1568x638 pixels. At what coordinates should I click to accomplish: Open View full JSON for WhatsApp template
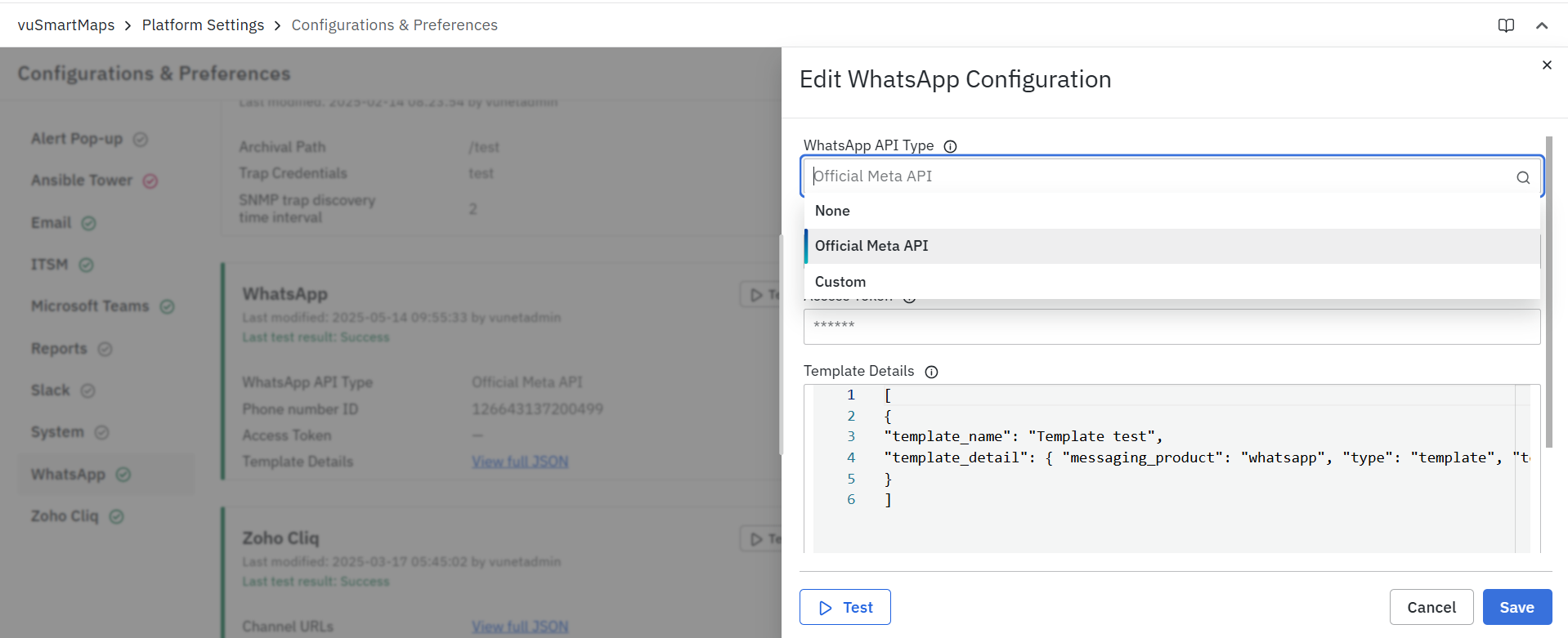point(519,462)
